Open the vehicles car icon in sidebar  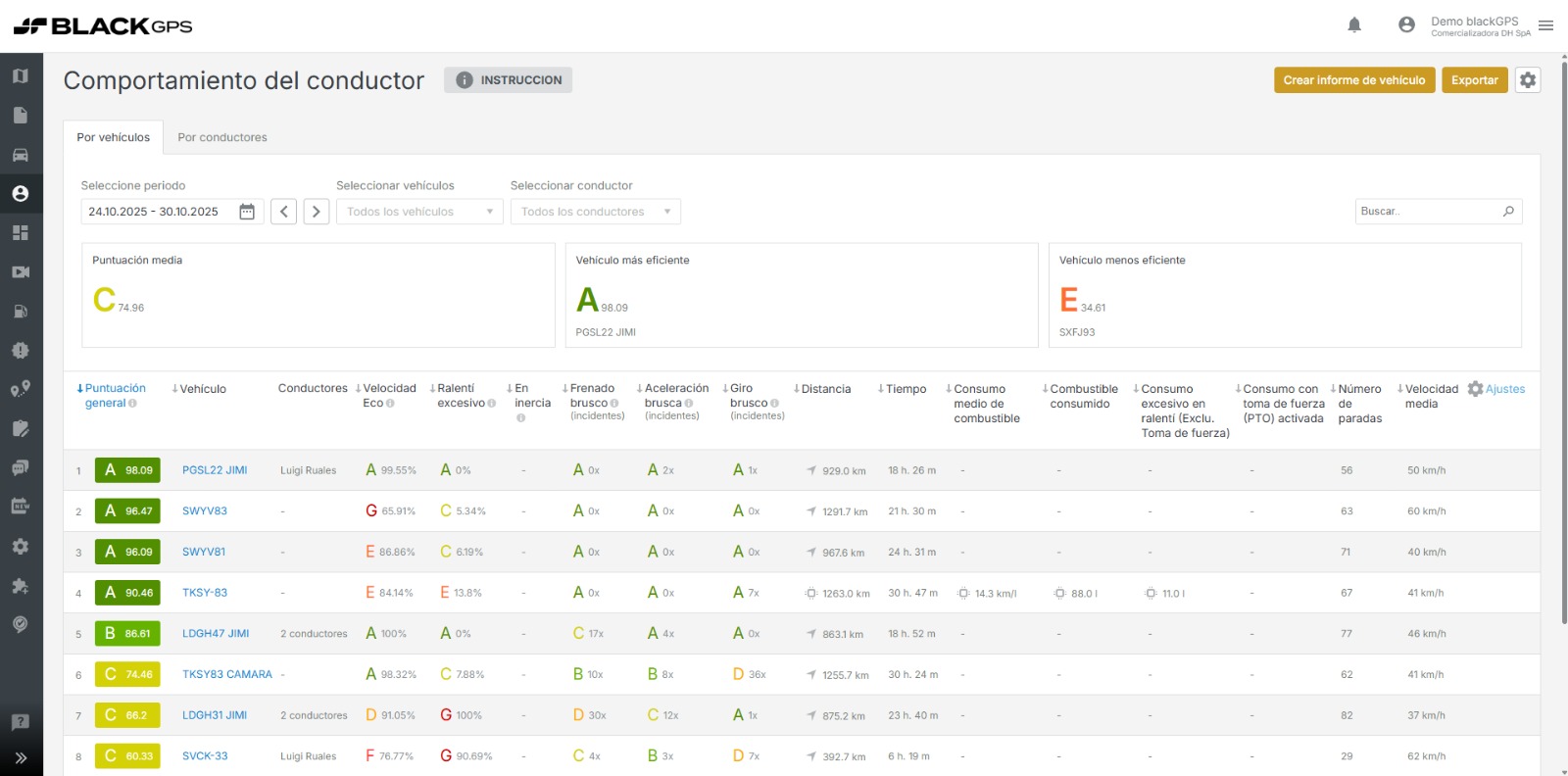coord(21,155)
